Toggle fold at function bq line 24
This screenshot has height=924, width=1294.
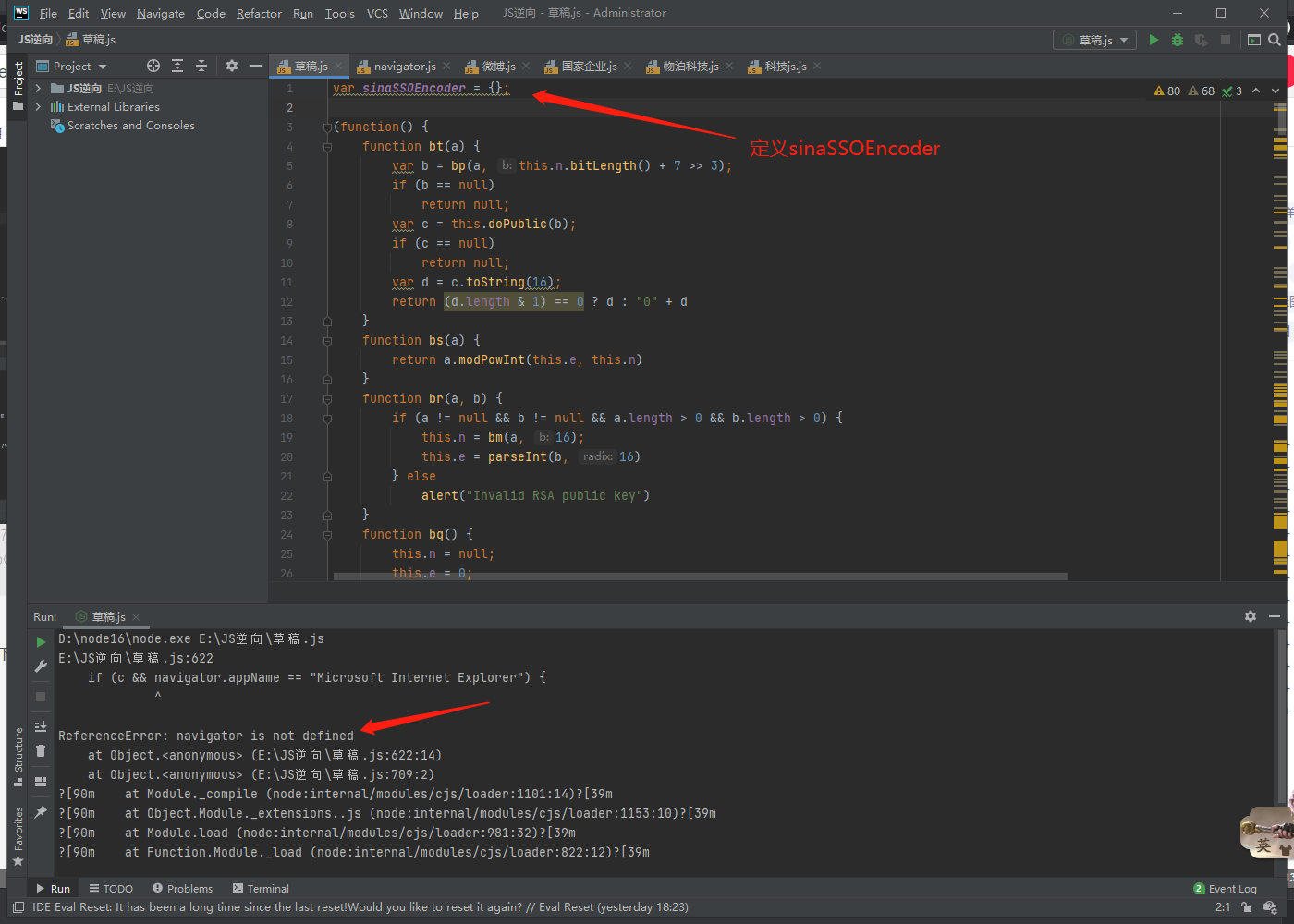[327, 534]
